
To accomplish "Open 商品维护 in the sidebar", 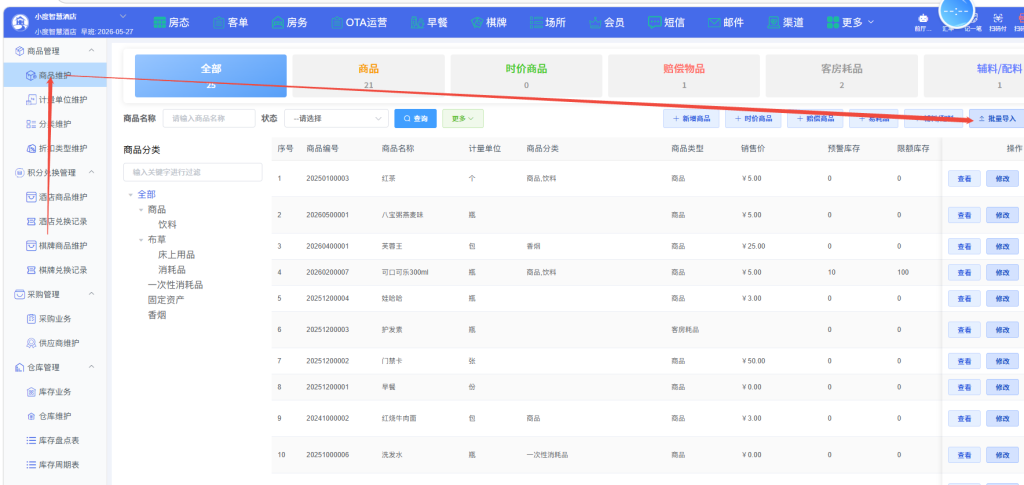I will [54, 75].
